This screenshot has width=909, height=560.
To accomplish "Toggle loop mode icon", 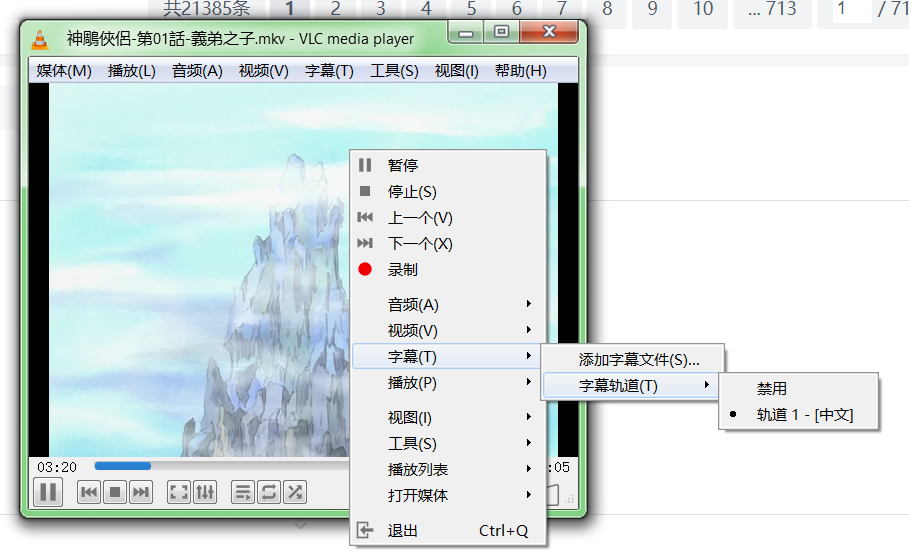I will (268, 493).
